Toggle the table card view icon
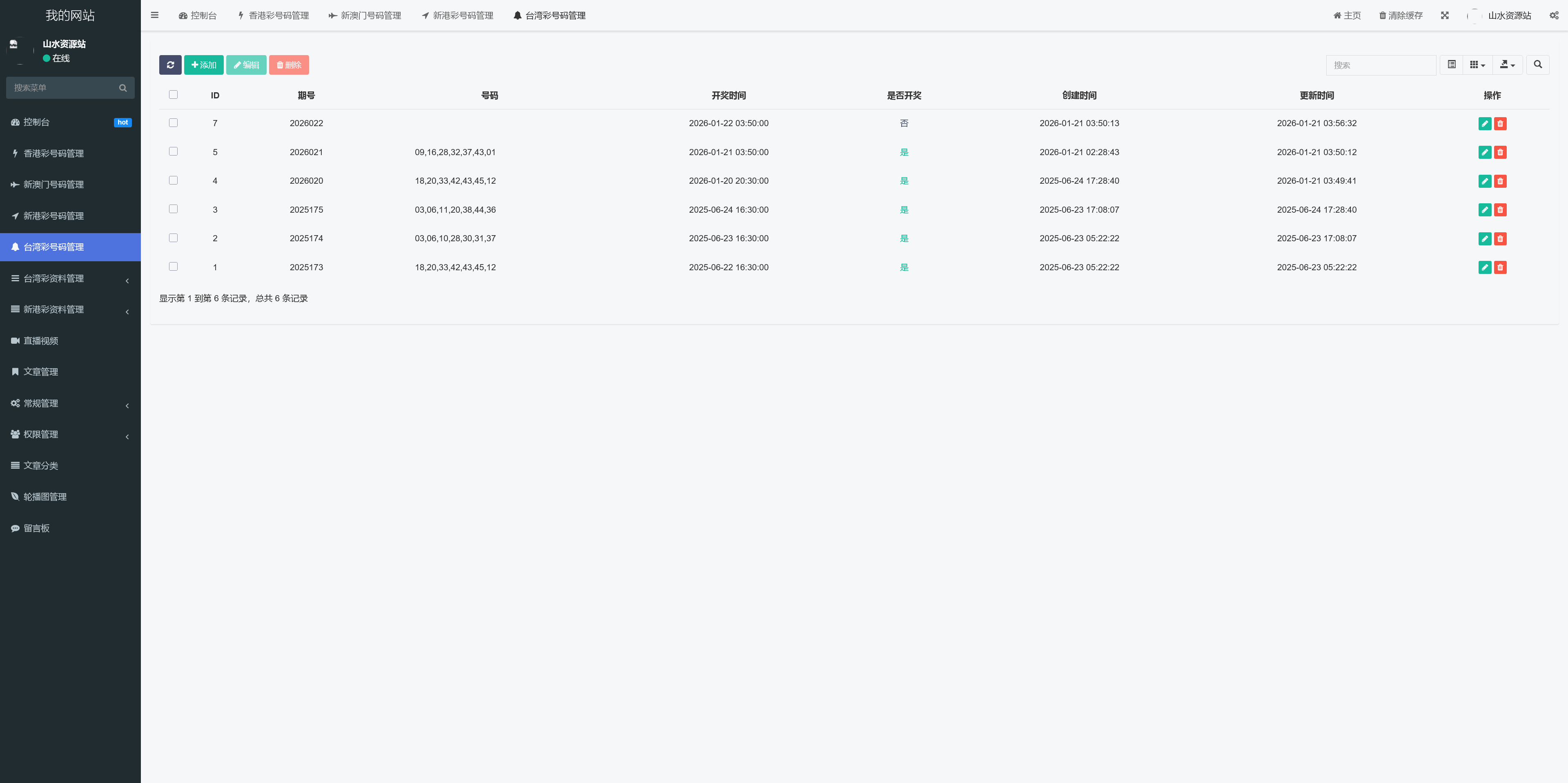1568x783 pixels. click(1451, 65)
